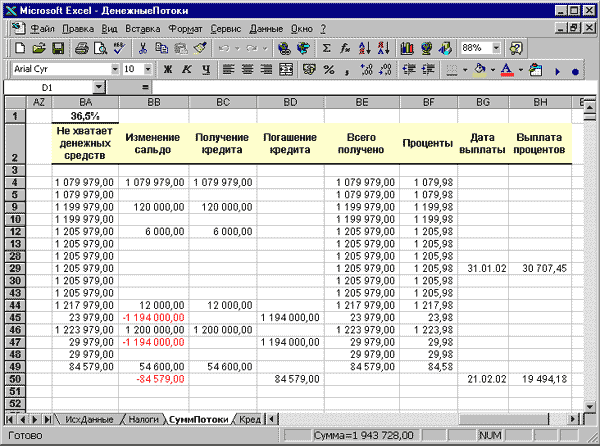Expand the Font Color dropdown arrow
Image resolution: width=600 pixels, height=448 pixels.
[521, 70]
